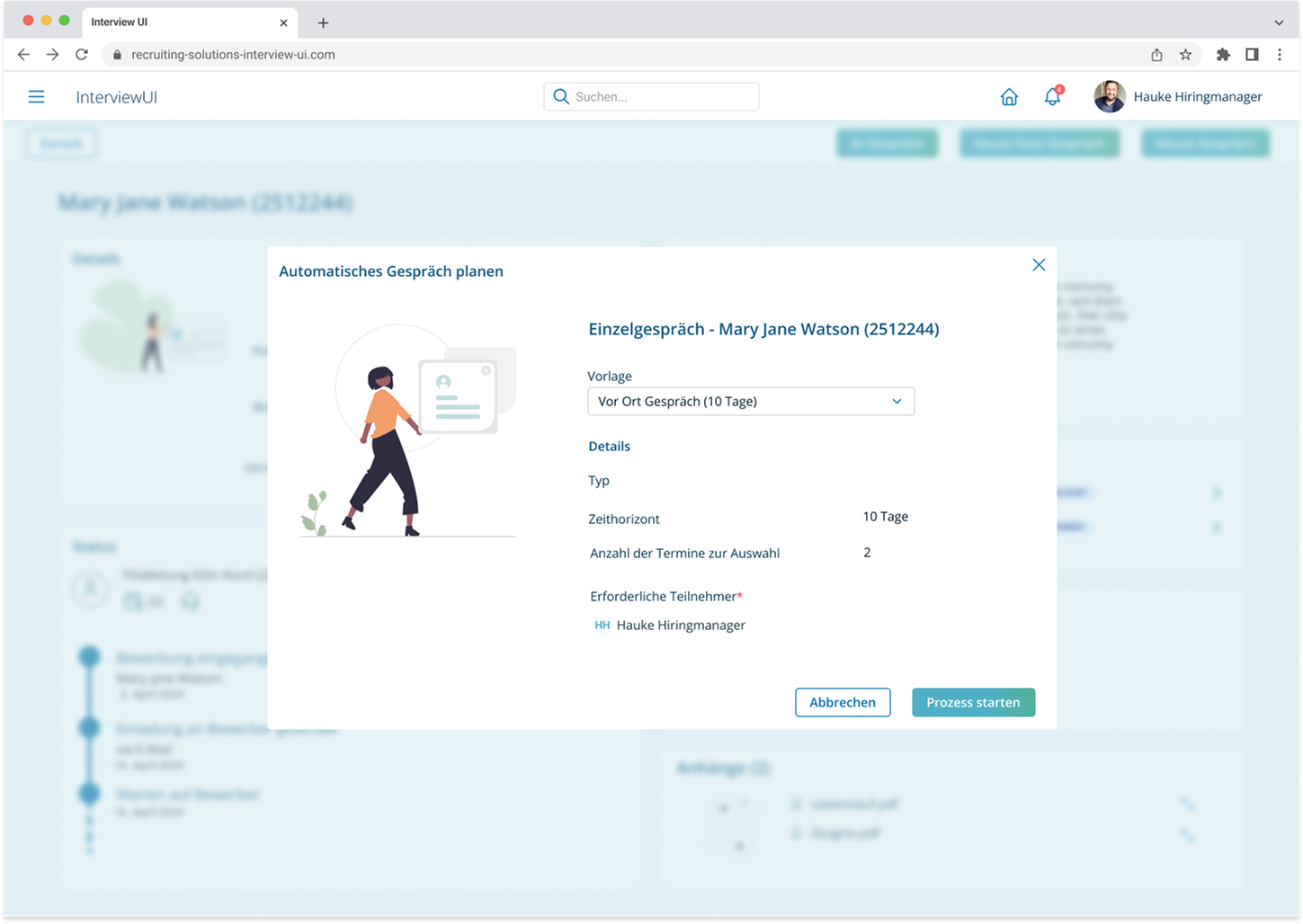The width and height of the screenshot is (1303, 924).
Task: Expand the tab search chevron
Action: tap(1279, 22)
